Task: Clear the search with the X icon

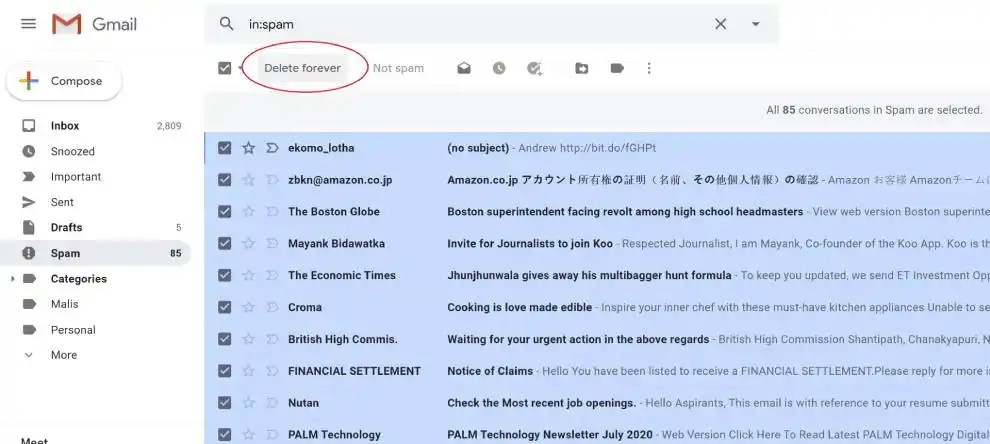Action: [x=720, y=24]
